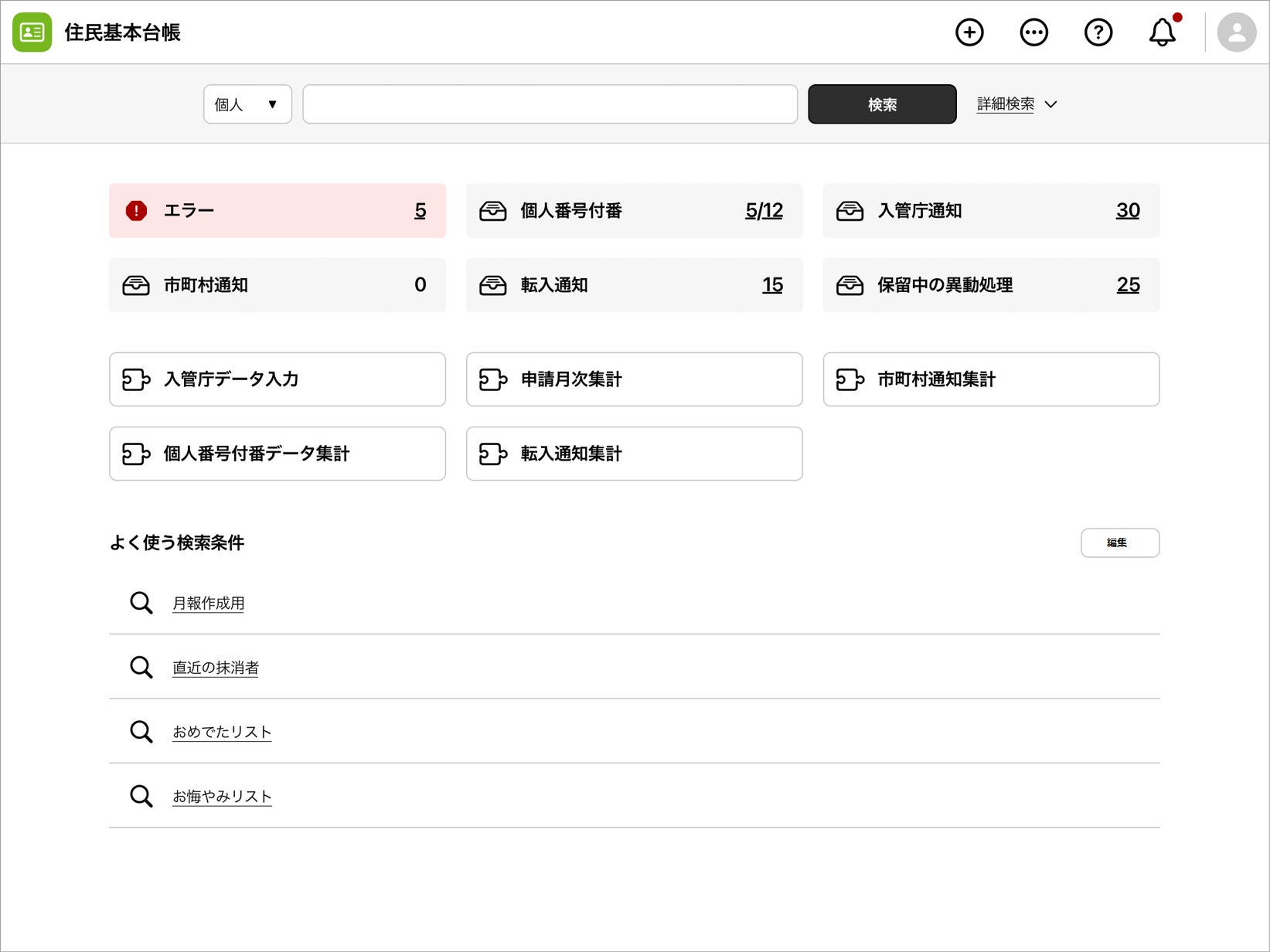This screenshot has width=1270, height=952.
Task: Click the 5/12 count for 個人番号付番
Action: [x=764, y=210]
